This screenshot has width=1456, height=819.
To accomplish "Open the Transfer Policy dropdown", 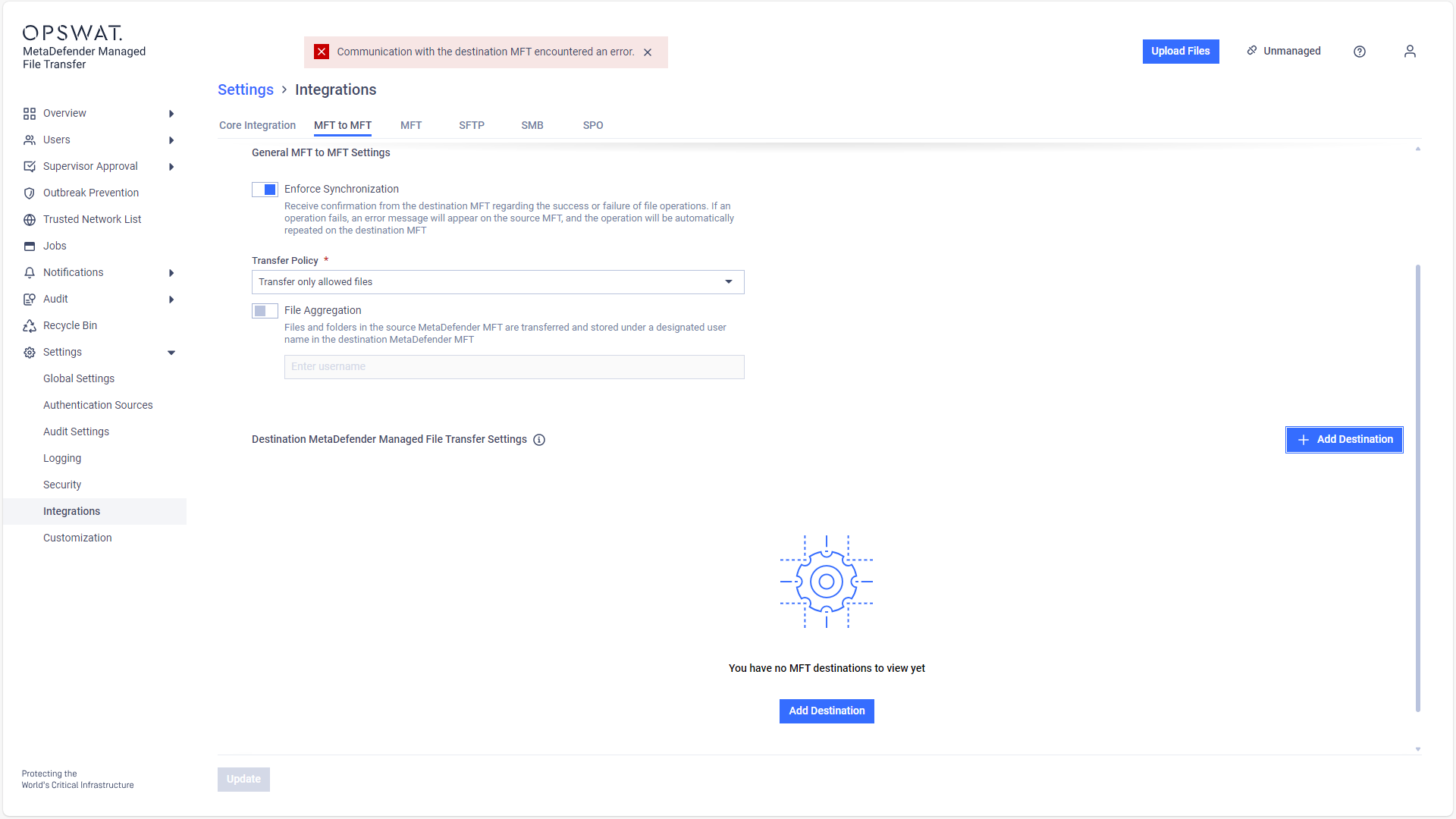I will (497, 282).
